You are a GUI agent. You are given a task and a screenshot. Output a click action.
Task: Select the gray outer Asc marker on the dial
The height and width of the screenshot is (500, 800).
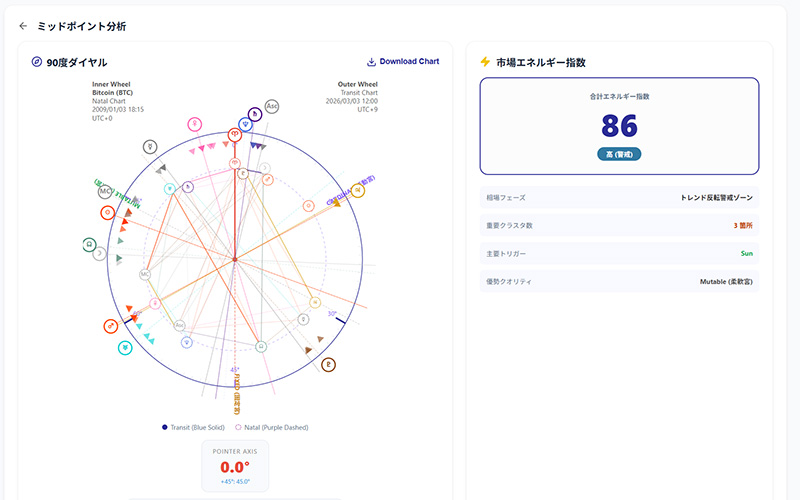coord(271,107)
